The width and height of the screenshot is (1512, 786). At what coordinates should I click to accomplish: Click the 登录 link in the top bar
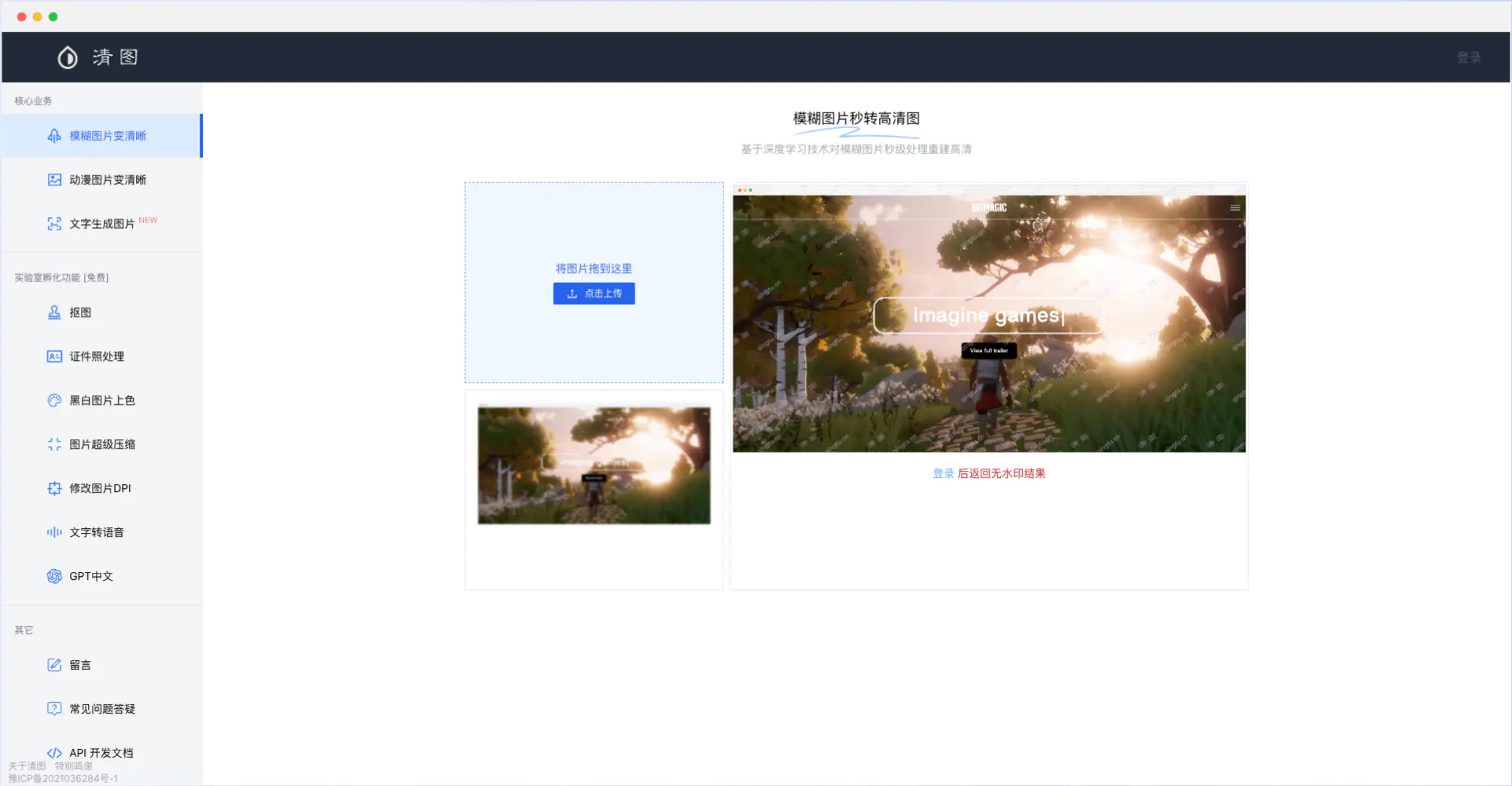click(1468, 57)
